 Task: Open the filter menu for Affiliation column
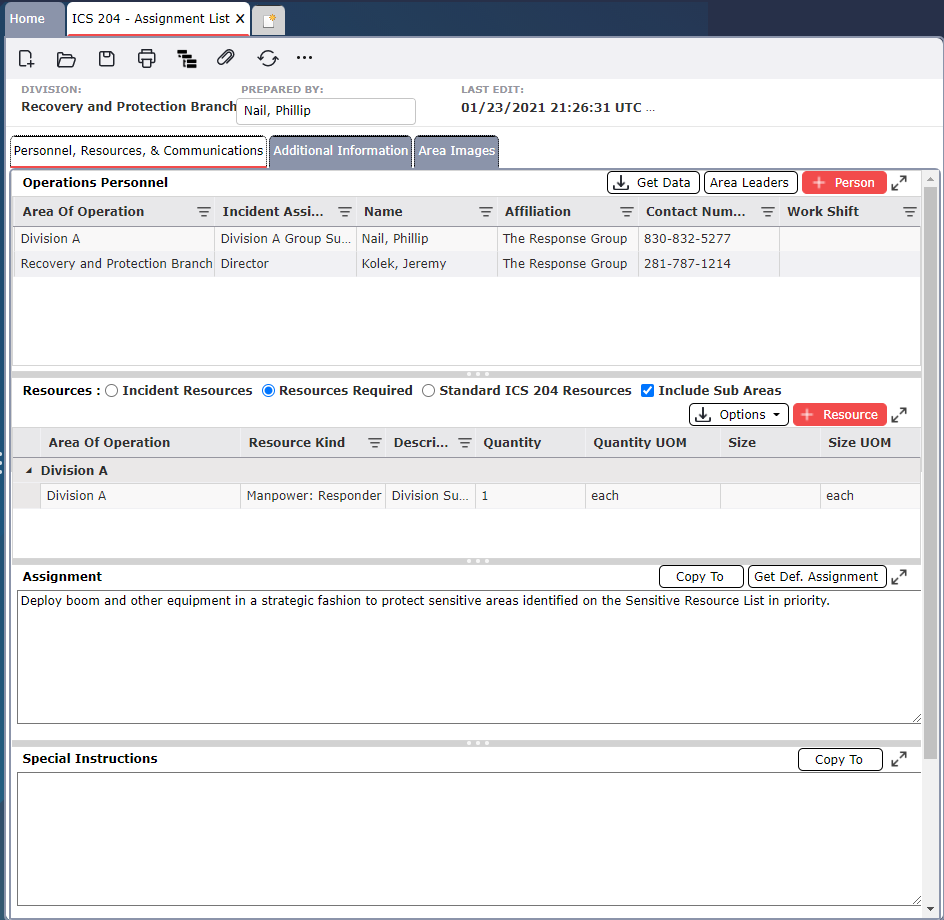pos(627,212)
